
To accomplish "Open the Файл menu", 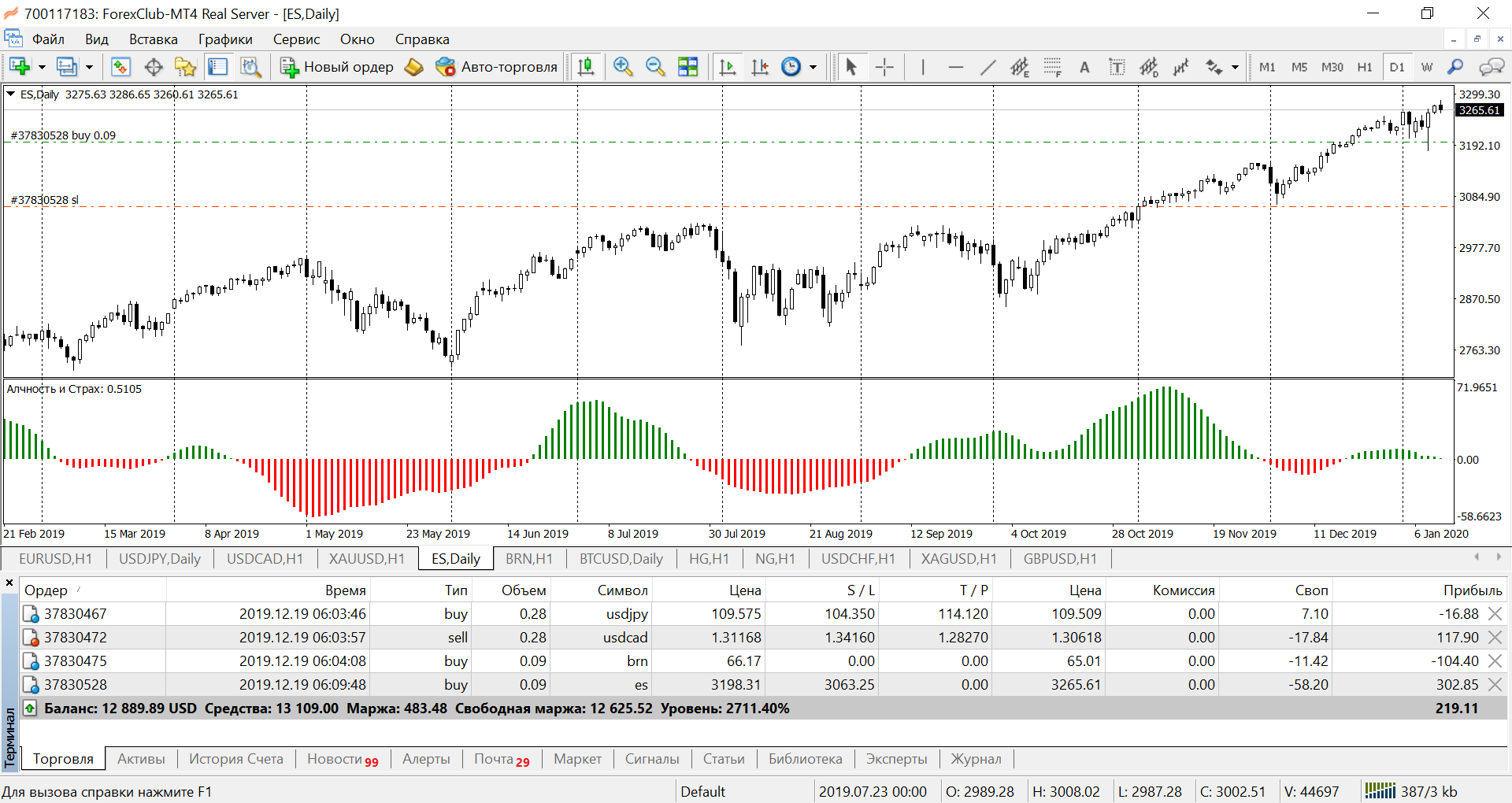I will pyautogui.click(x=48, y=39).
